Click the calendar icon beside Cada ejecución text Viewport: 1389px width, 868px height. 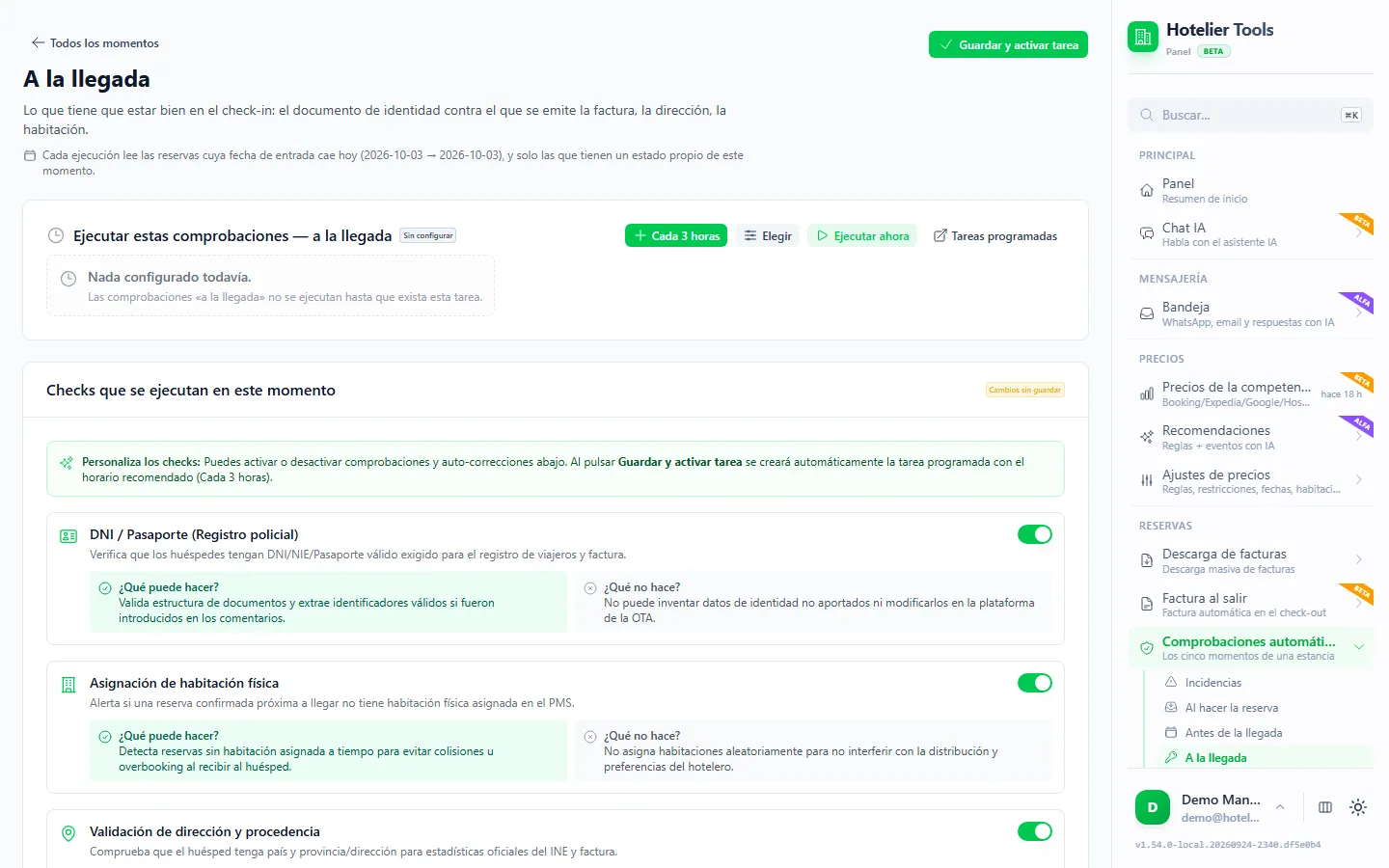point(29,155)
